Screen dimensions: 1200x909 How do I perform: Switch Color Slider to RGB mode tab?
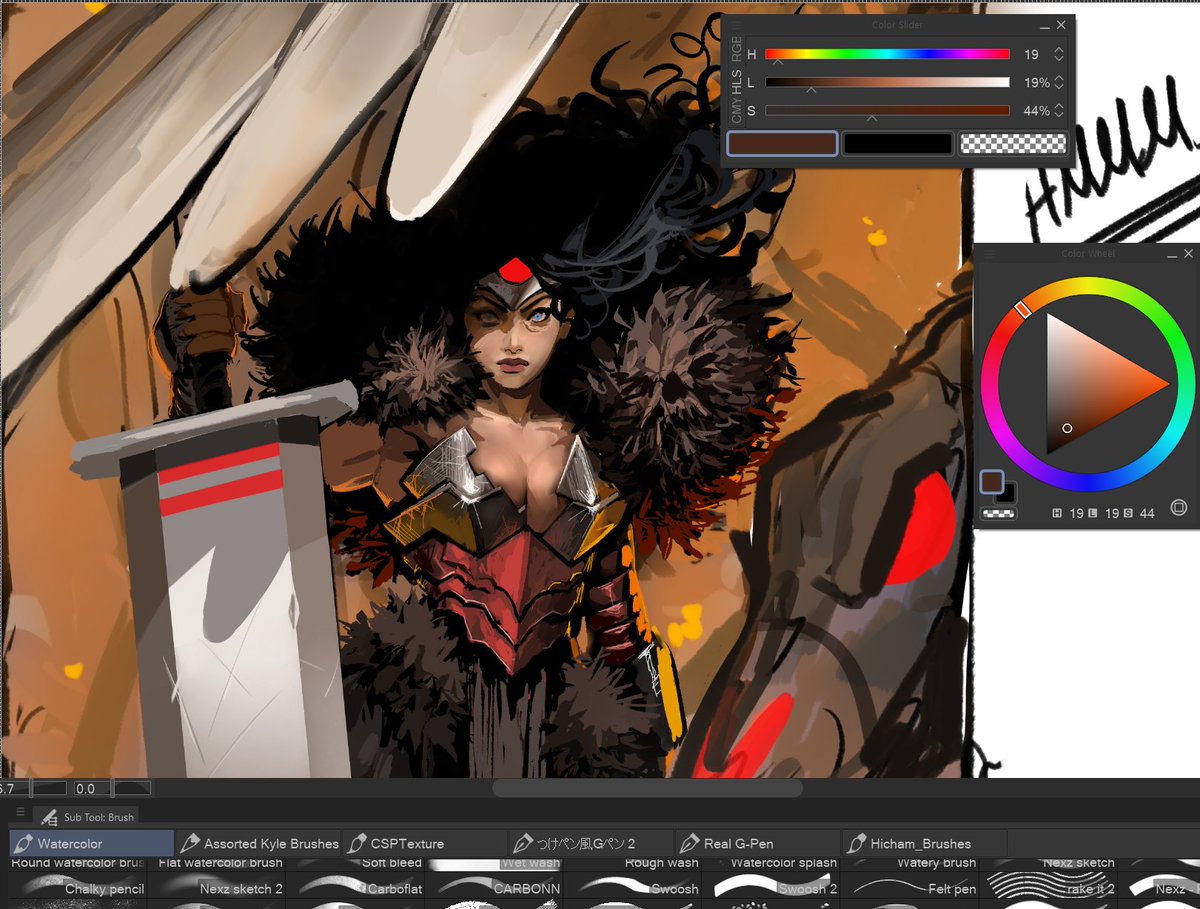pos(737,49)
